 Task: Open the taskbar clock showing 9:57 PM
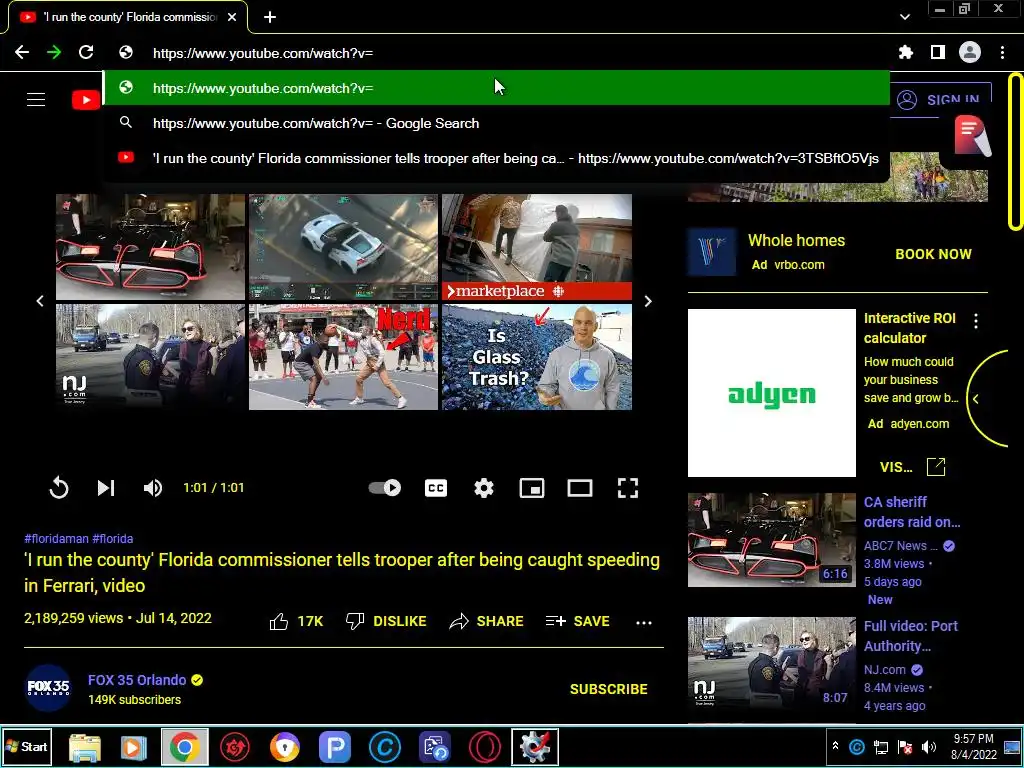click(x=973, y=746)
